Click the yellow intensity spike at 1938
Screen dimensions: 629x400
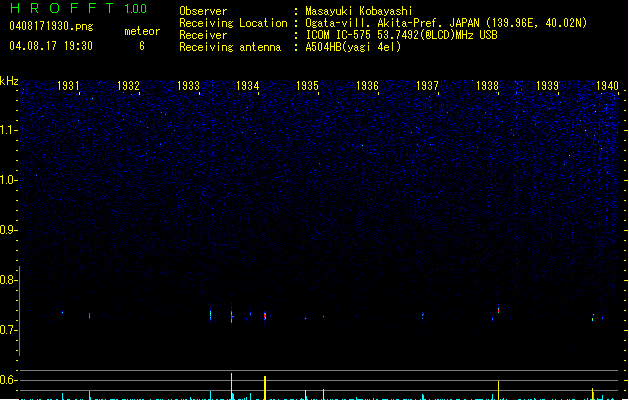coord(498,390)
